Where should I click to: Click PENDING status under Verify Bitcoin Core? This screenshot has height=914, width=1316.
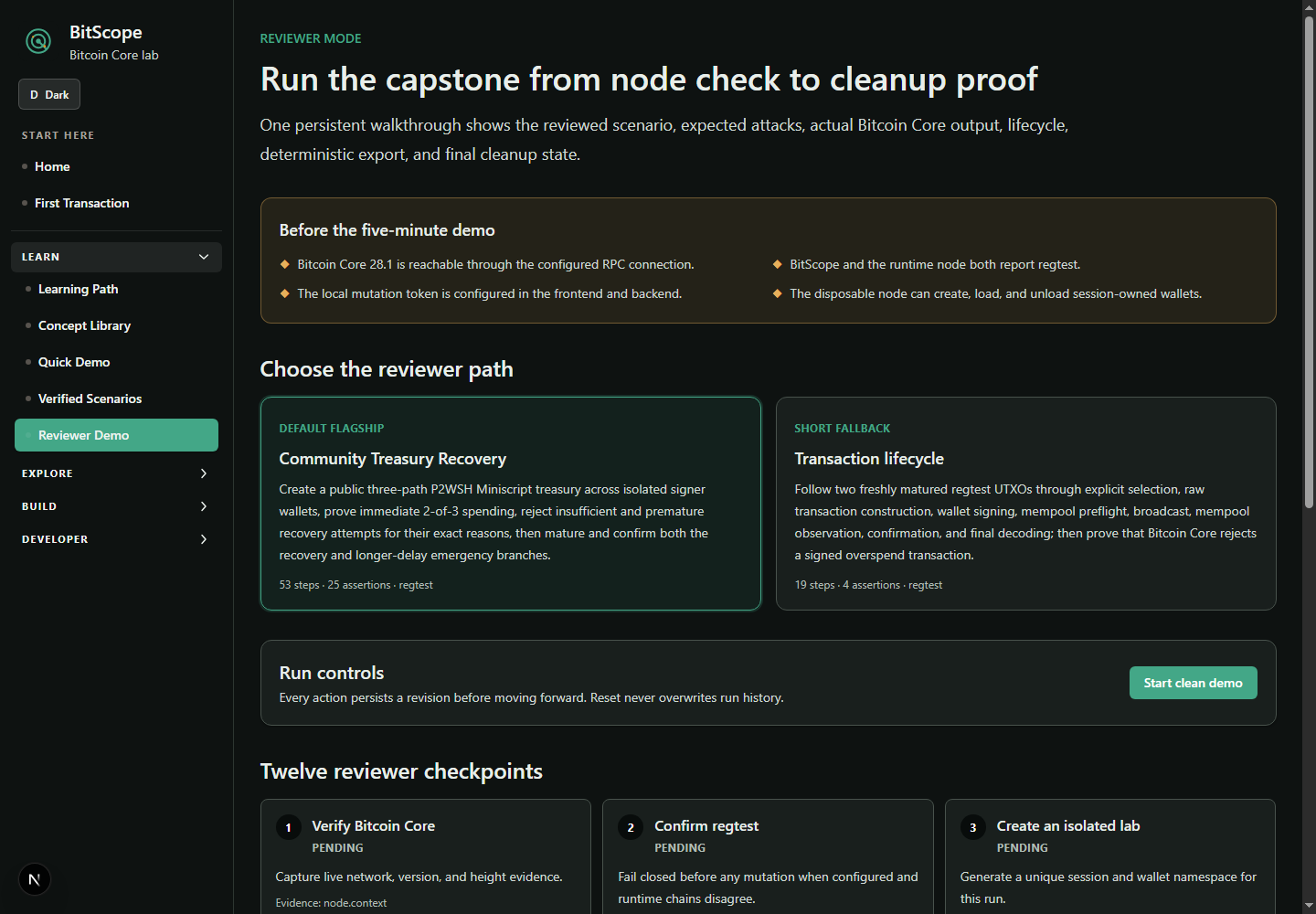pyautogui.click(x=338, y=848)
